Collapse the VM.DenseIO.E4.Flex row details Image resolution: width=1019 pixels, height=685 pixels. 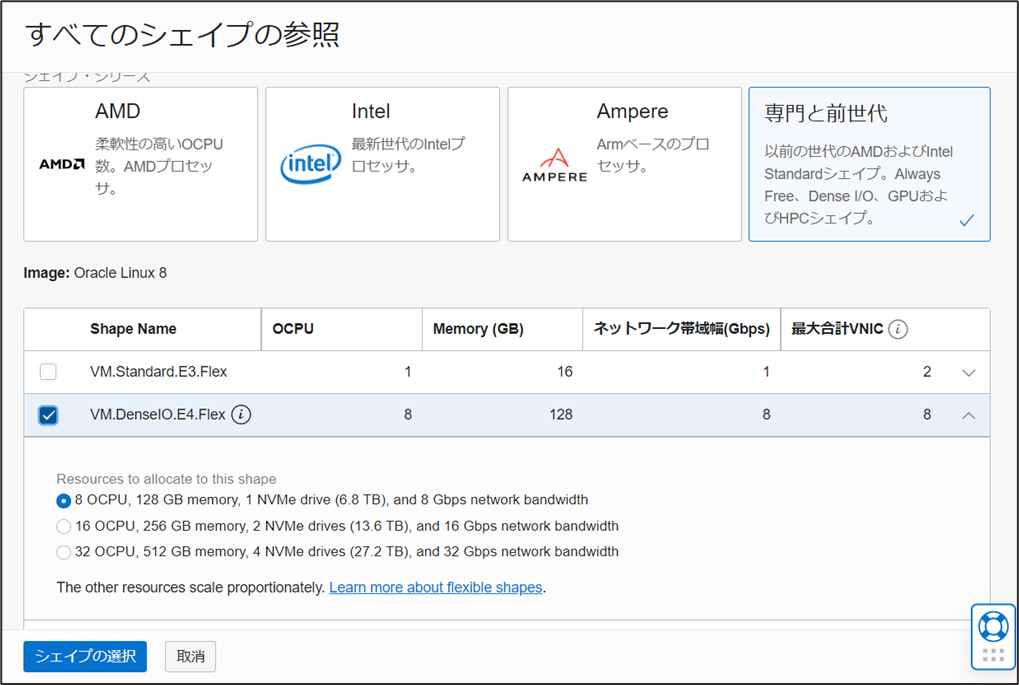point(968,415)
